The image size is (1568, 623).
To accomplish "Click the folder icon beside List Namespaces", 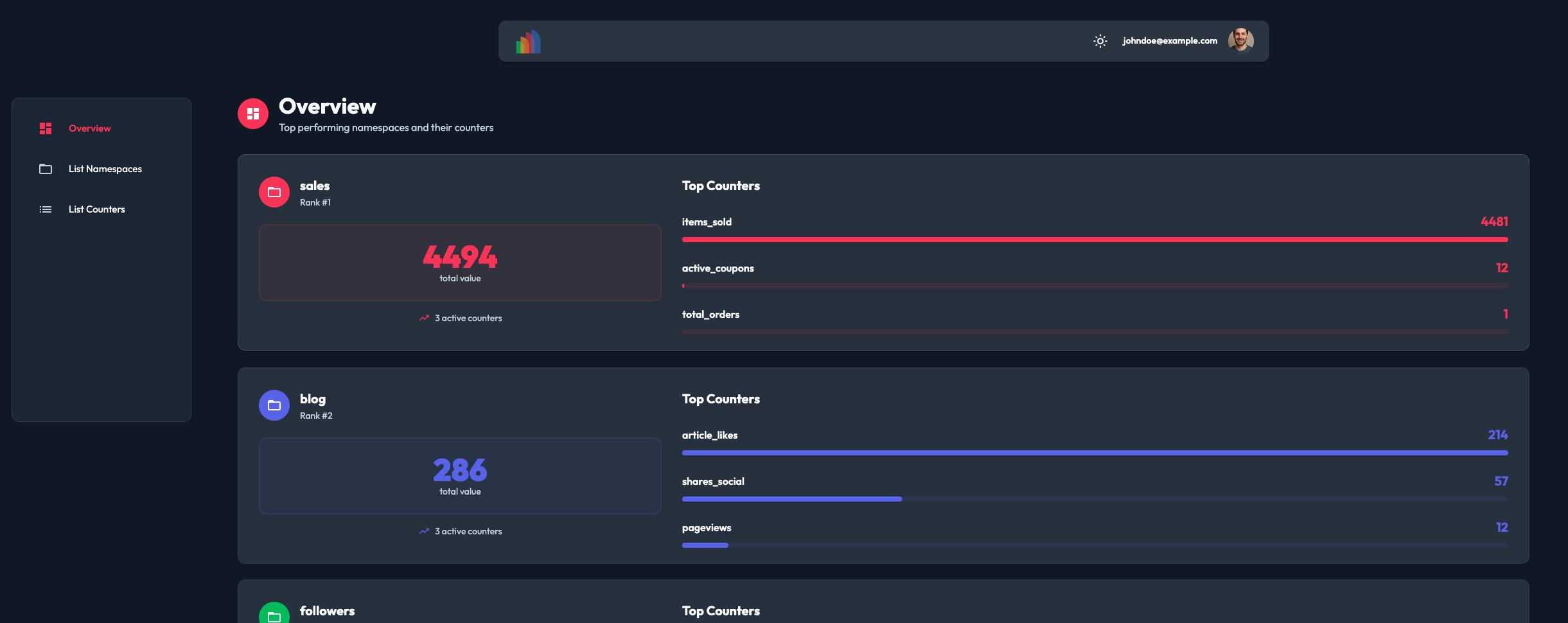I will pyautogui.click(x=46, y=169).
